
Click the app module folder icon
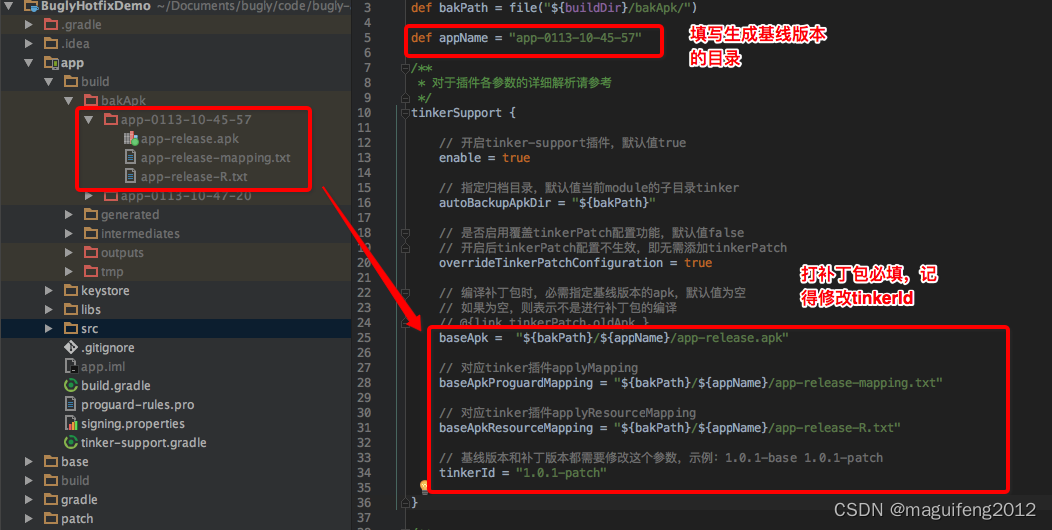51,62
